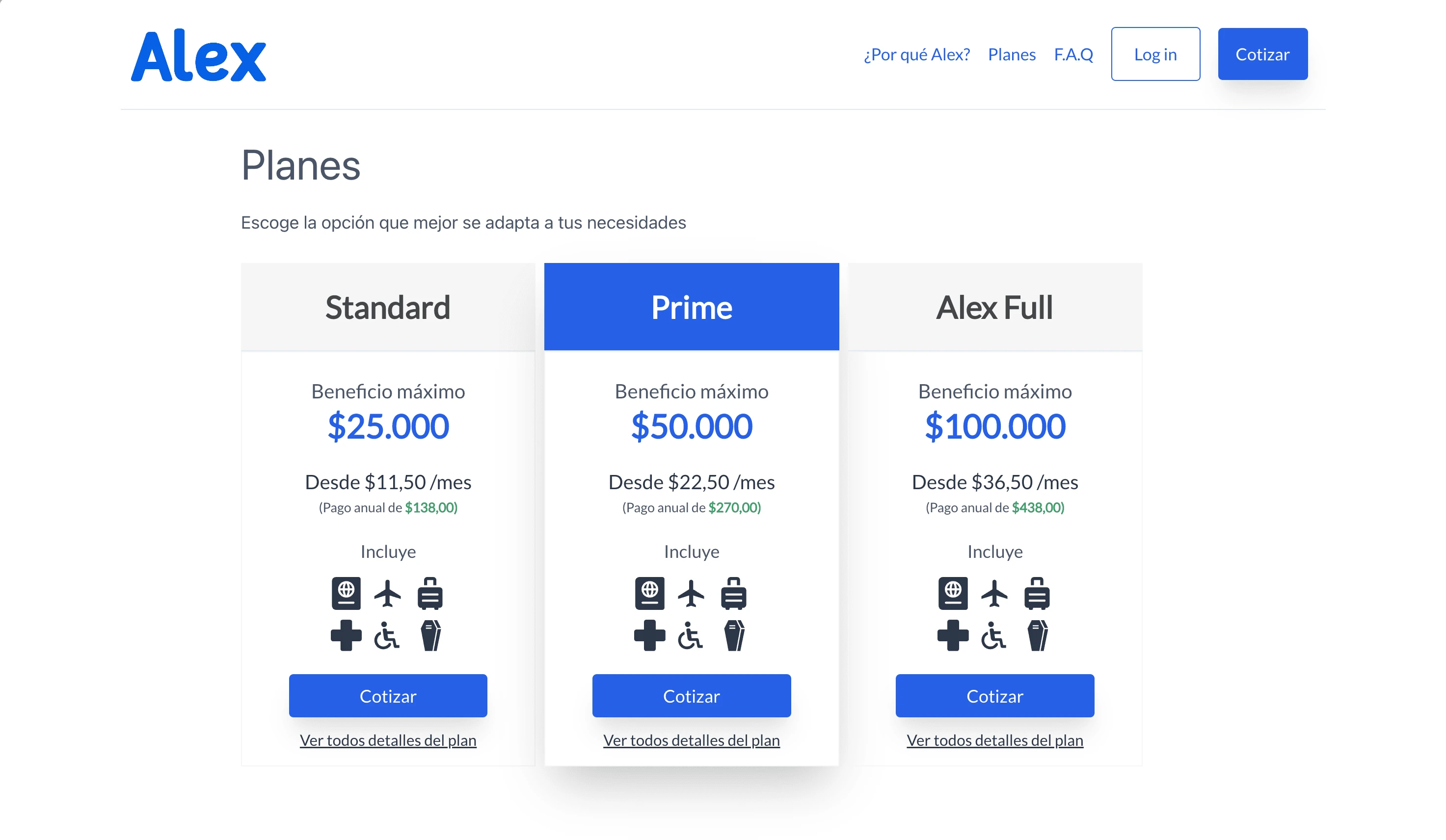1446x840 pixels.
Task: Click Cotizar under the Standard plan
Action: coord(388,696)
